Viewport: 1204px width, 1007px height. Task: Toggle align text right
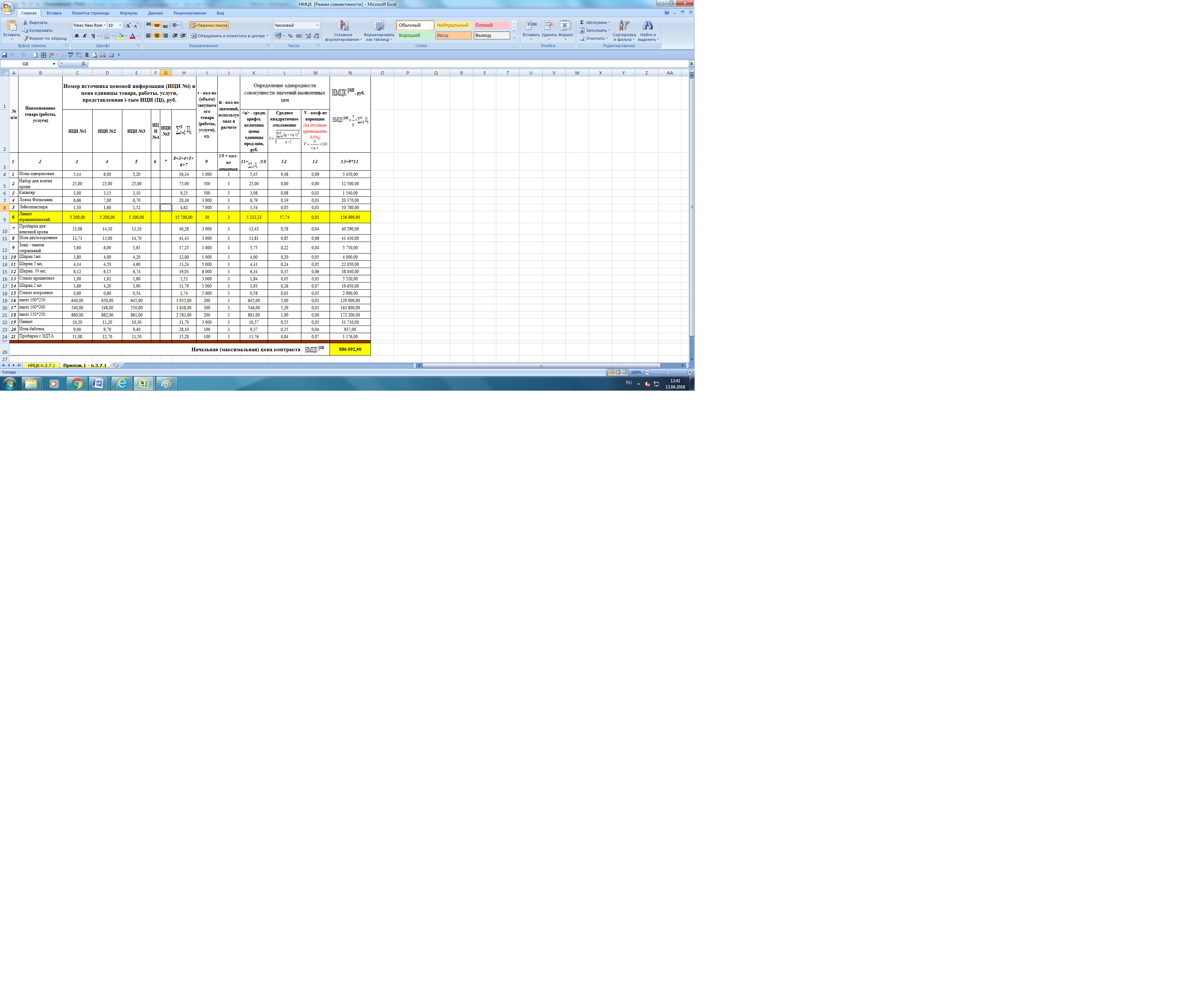(x=165, y=35)
